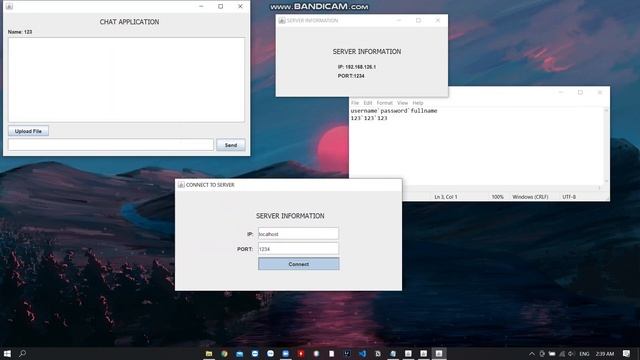Click the Connect button
The image size is (640, 360).
pos(298,264)
